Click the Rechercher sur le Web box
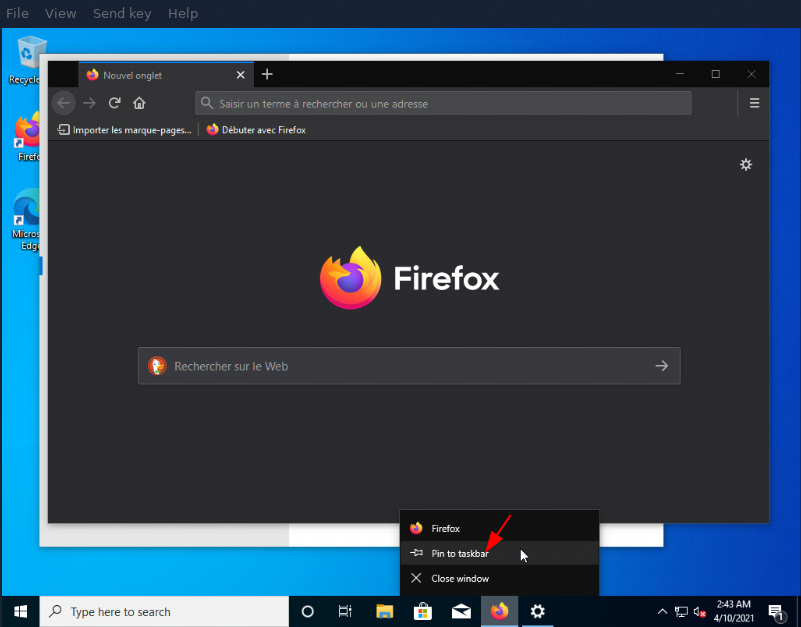This screenshot has width=801, height=627. [409, 366]
